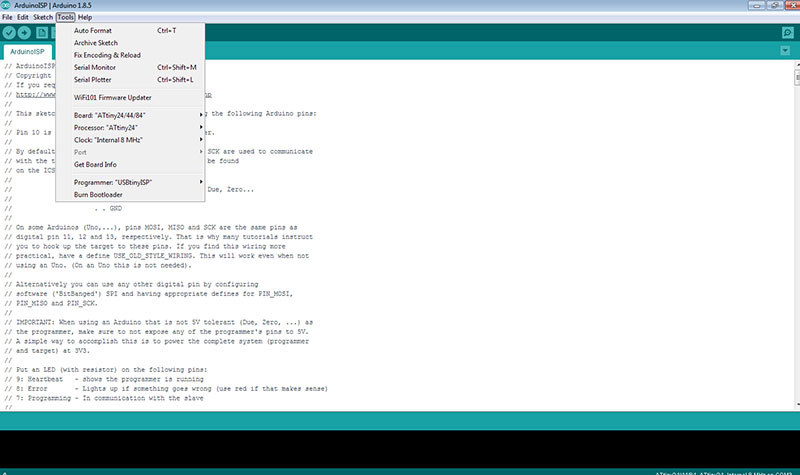Open the Help menu
The image size is (800, 475).
(85, 17)
